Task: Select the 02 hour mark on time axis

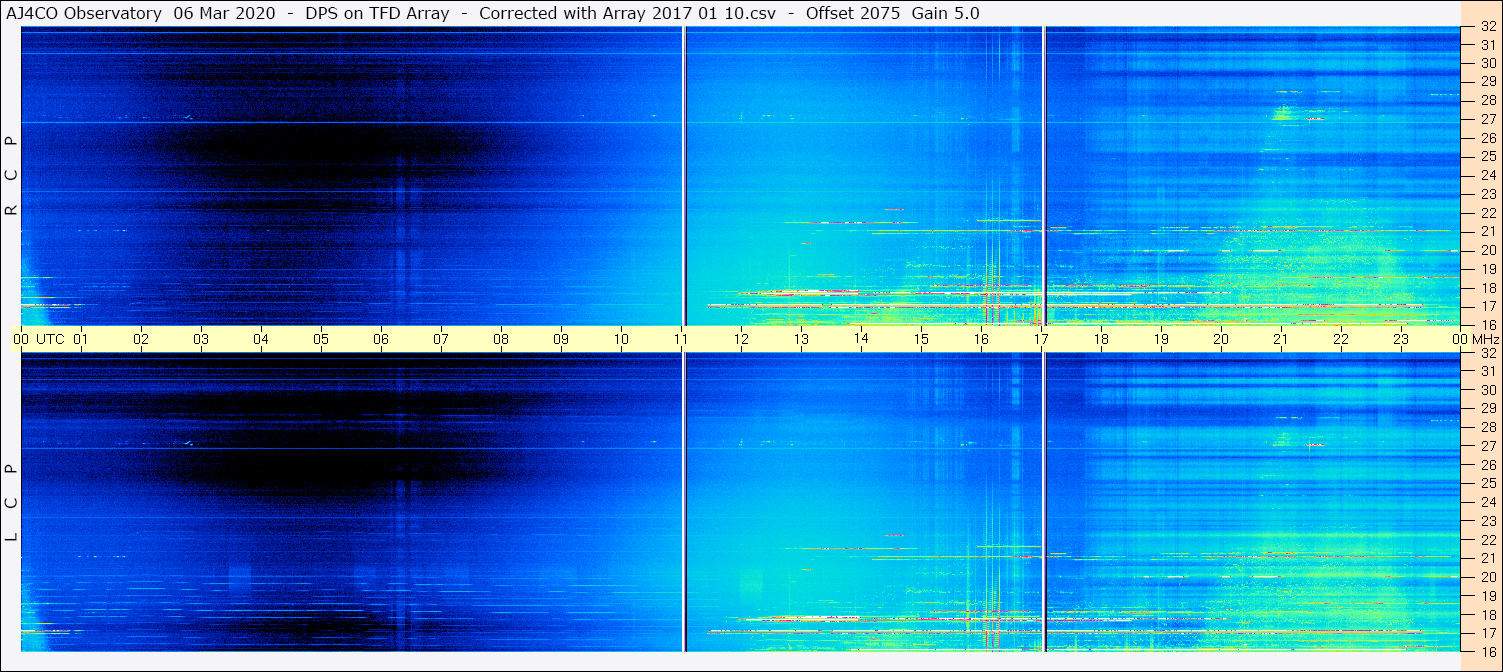Action: point(141,339)
